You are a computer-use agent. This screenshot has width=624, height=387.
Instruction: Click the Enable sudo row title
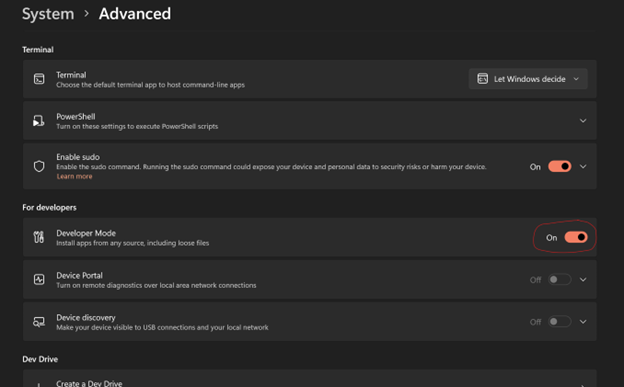[78, 157]
